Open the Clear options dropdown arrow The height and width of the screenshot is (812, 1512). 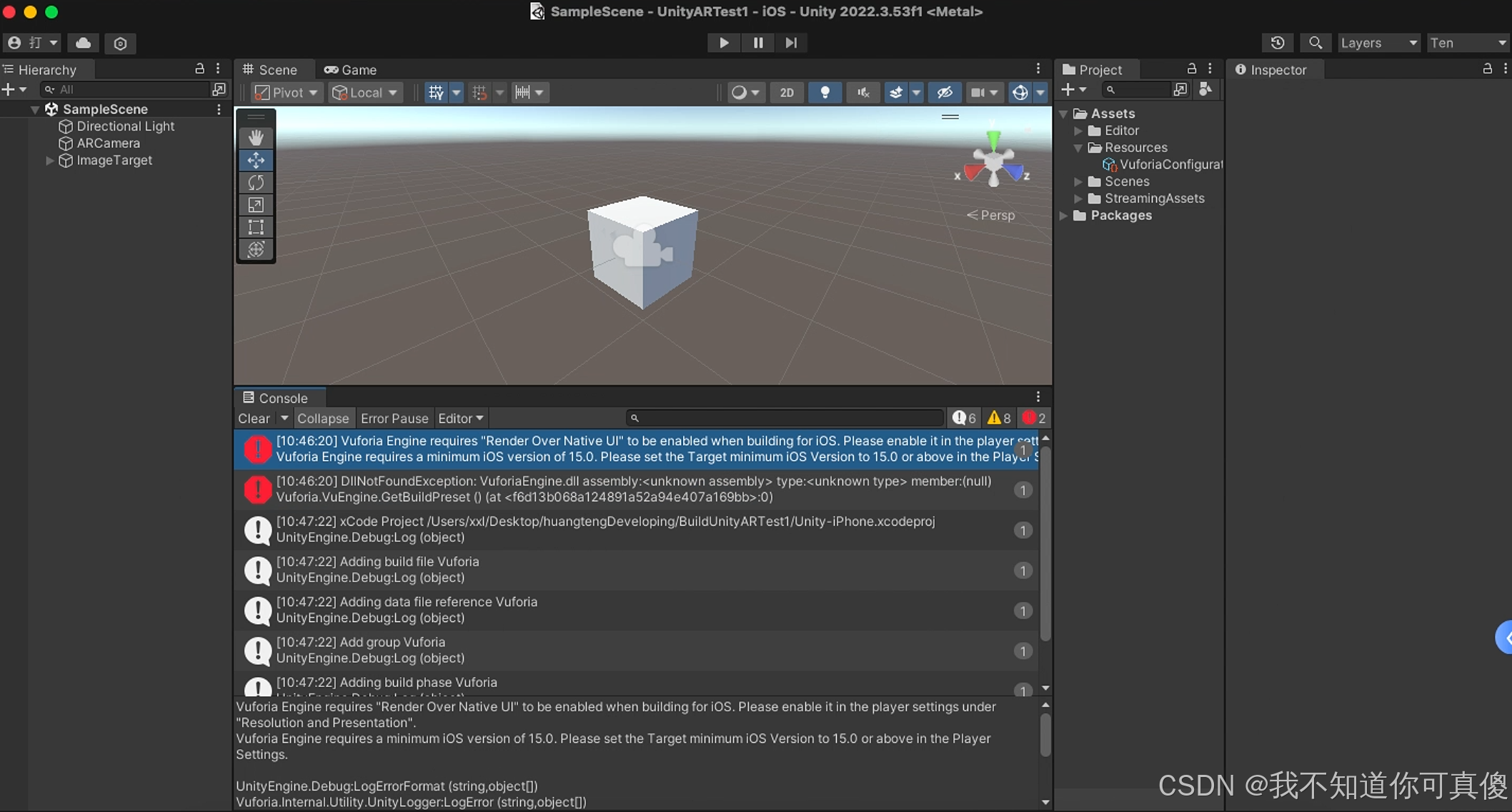pyautogui.click(x=284, y=418)
